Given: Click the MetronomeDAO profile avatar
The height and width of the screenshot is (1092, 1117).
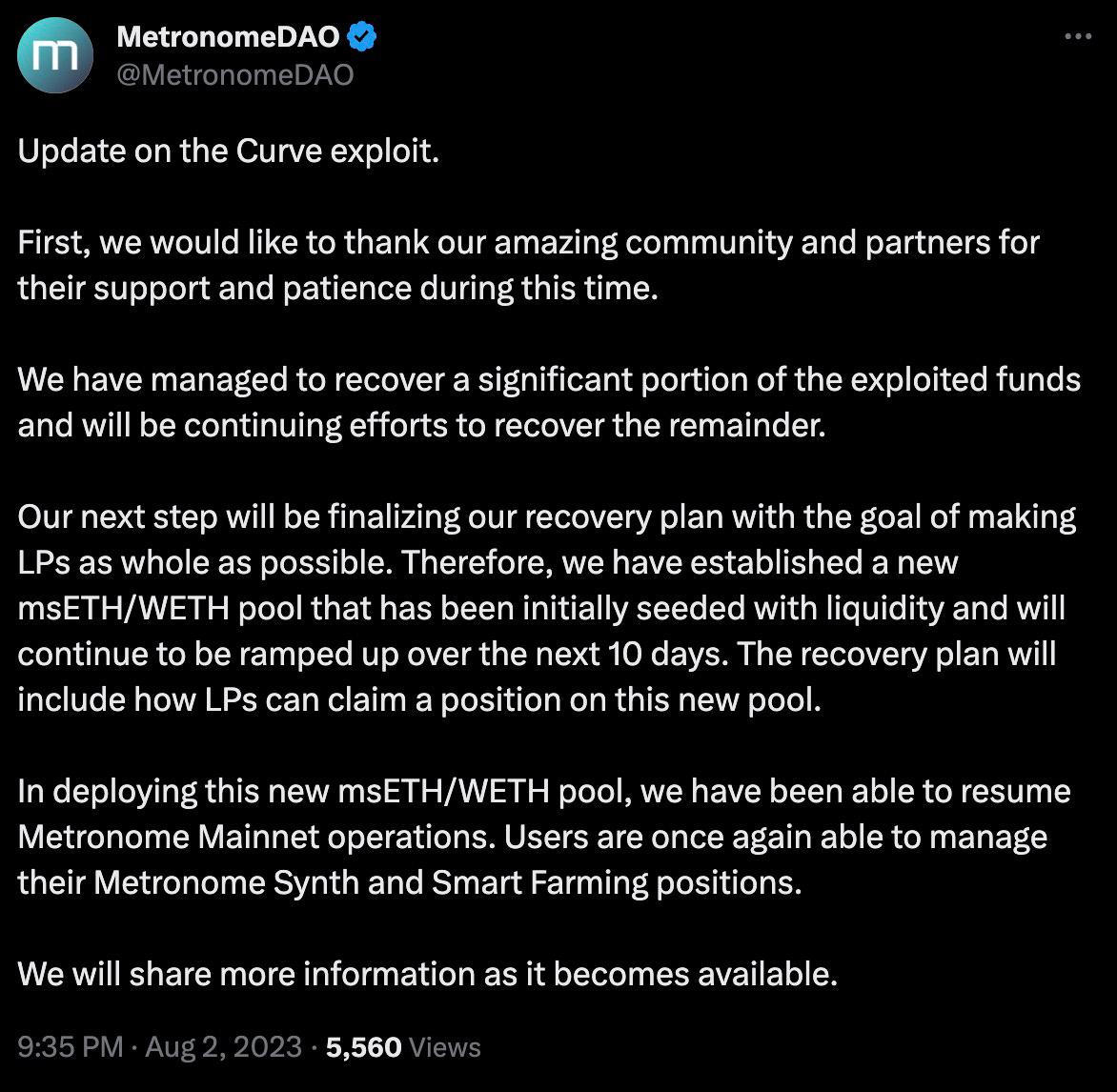Looking at the screenshot, I should 55,55.
